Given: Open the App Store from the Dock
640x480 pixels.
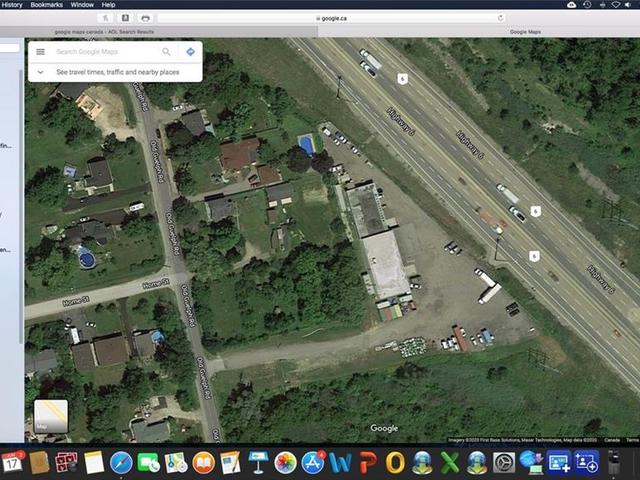Looking at the screenshot, I should (x=313, y=463).
